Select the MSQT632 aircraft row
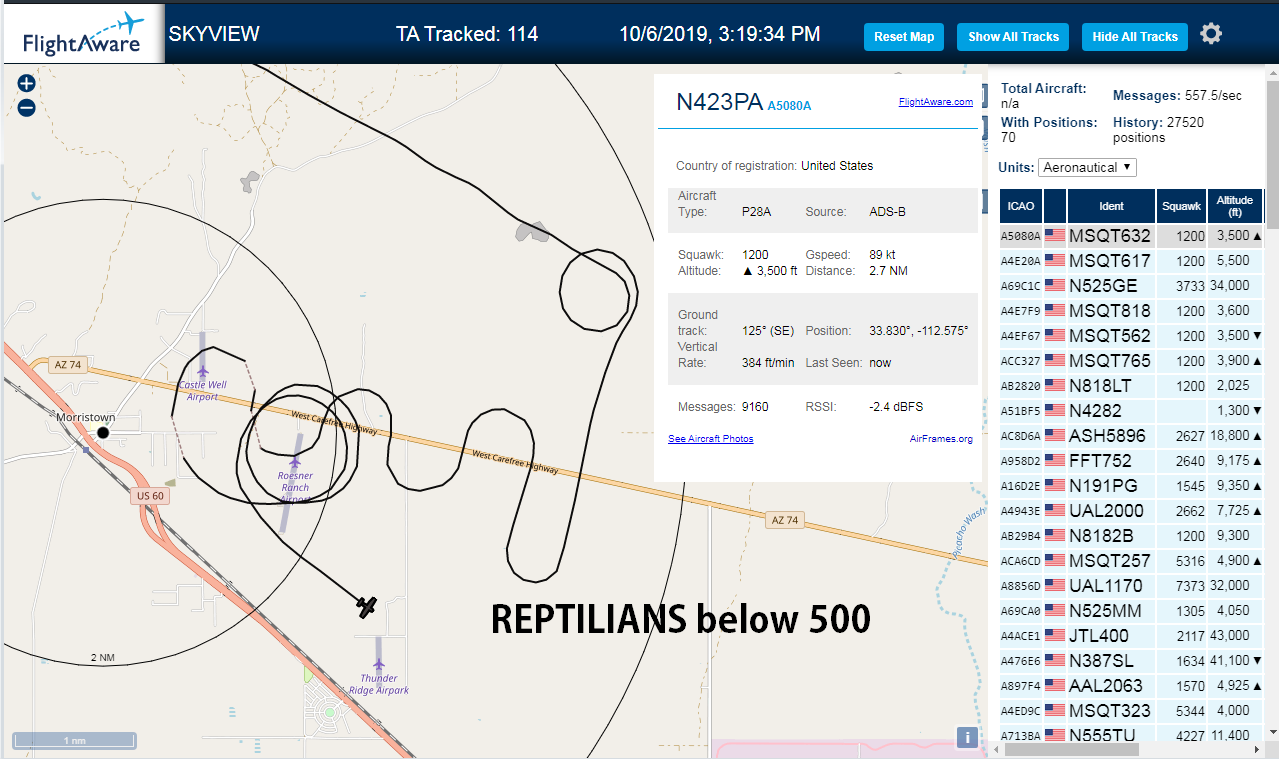The height and width of the screenshot is (759, 1279). (x=1132, y=236)
